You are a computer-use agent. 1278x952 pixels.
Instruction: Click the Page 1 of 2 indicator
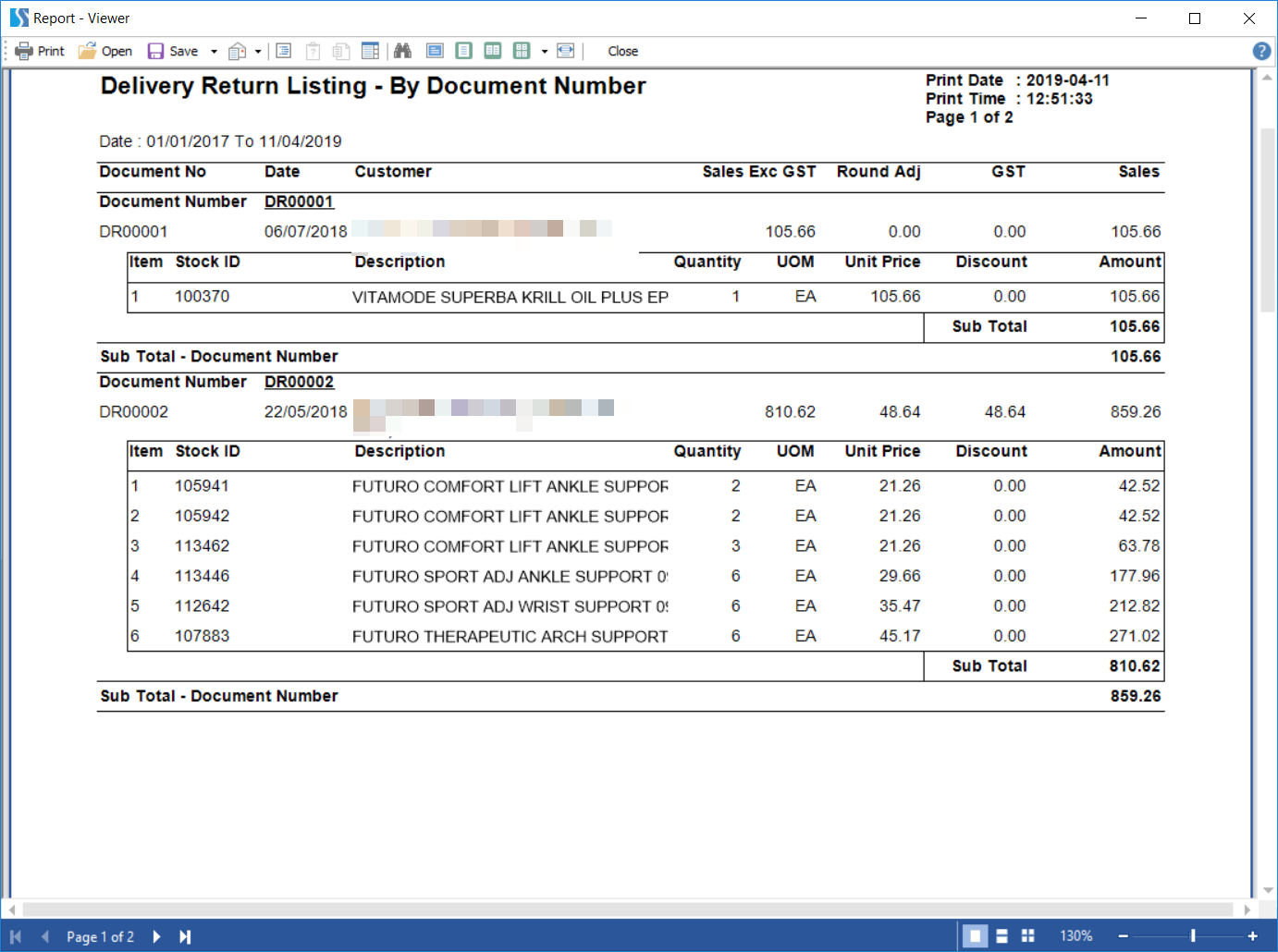coord(100,936)
